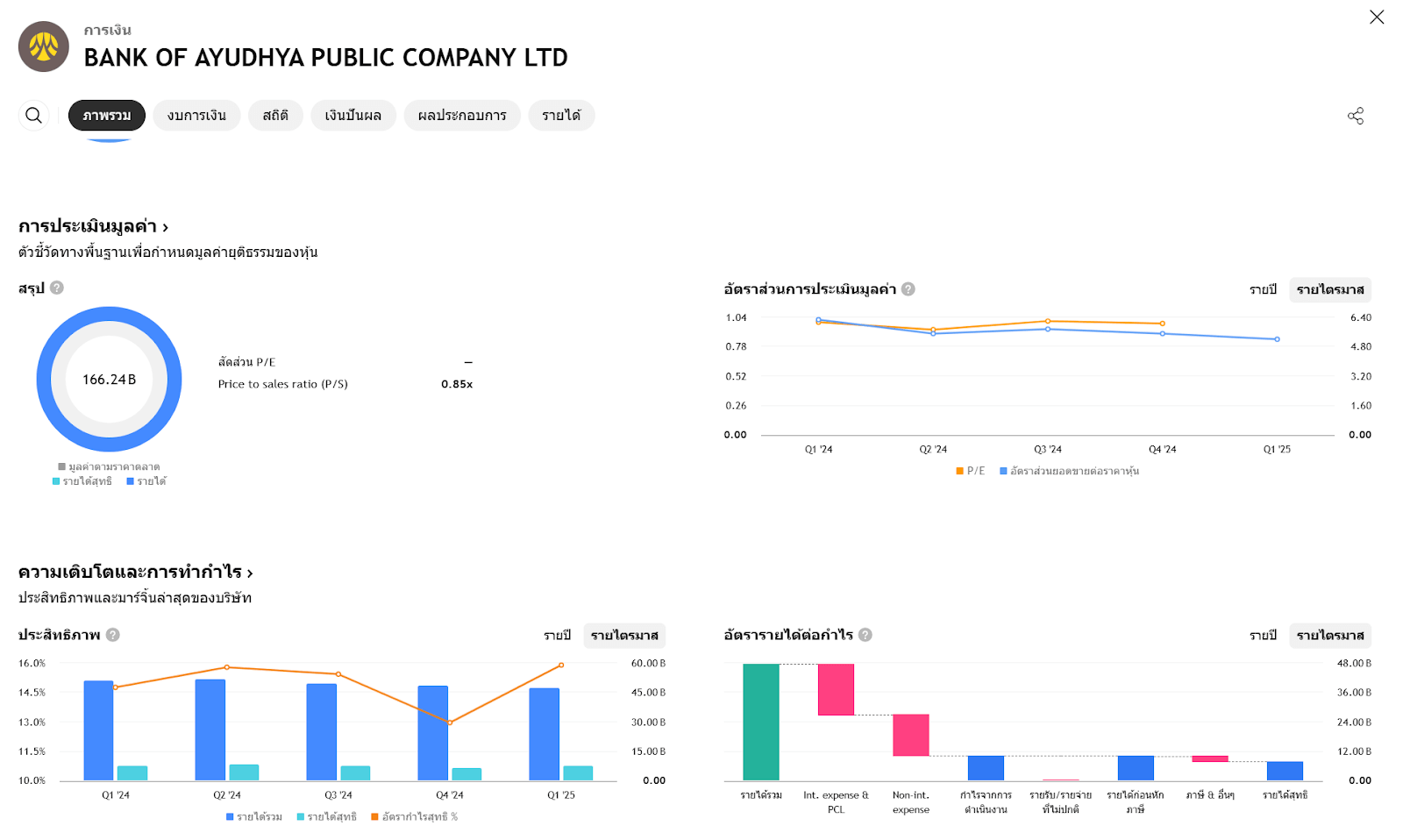Click the green รายได้รวม waterfall bar

(761, 722)
